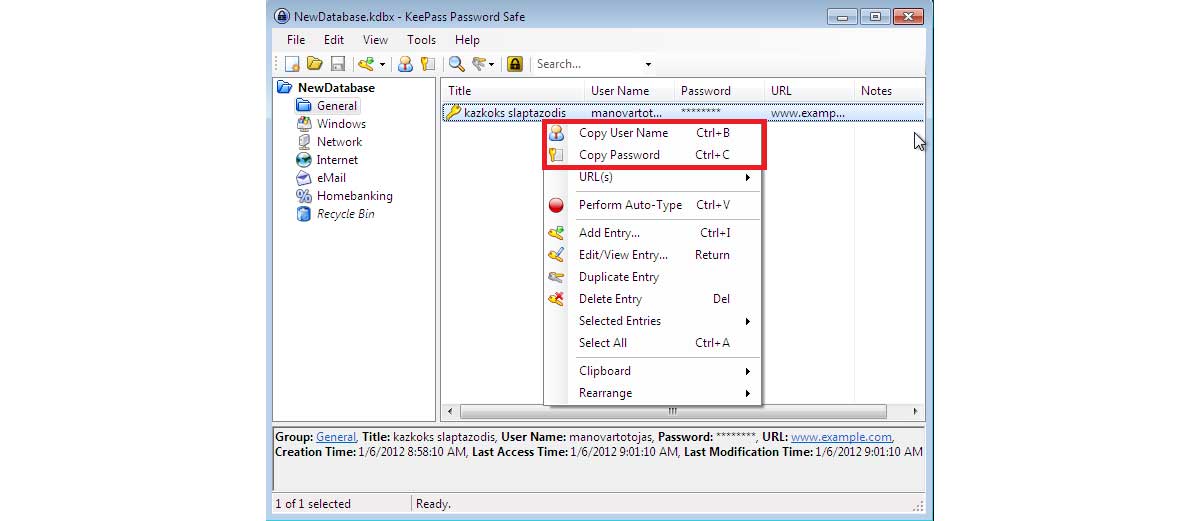Click the Add Entry key toolbar icon

coord(366,64)
